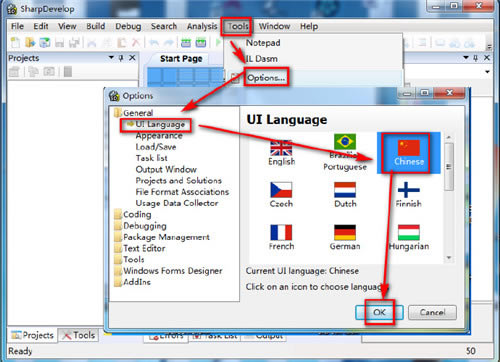
Task: Open the right panel's title dropdown arrow
Action: coord(466,58)
